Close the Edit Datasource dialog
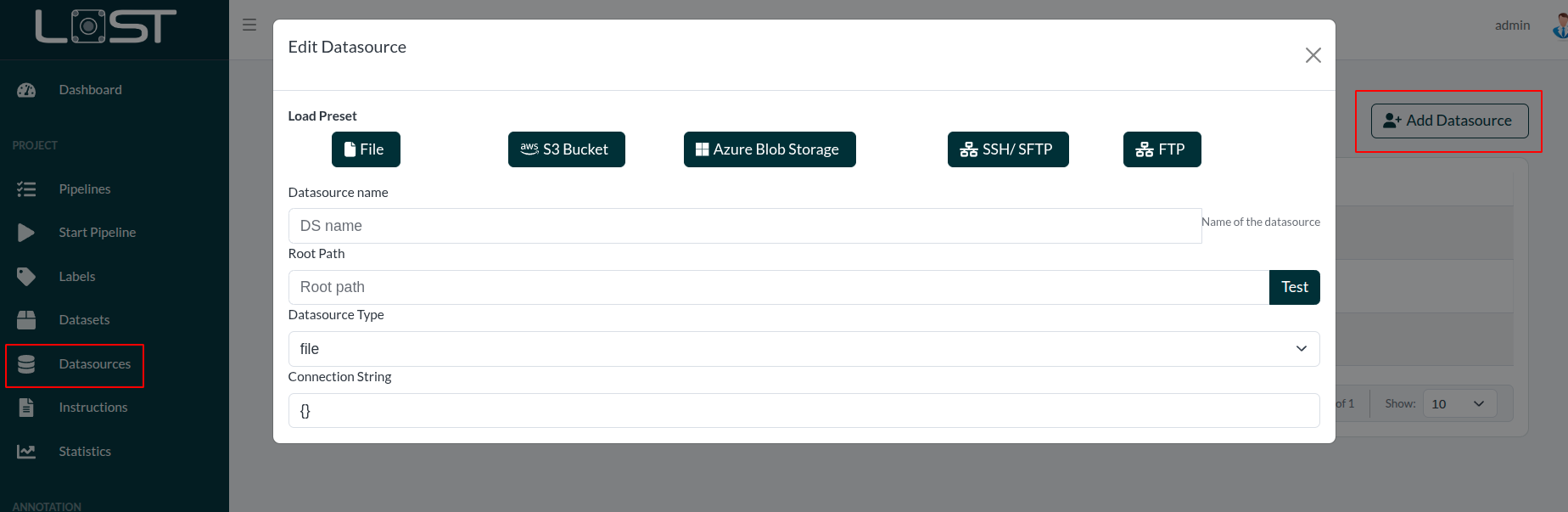Viewport: 1568px width, 512px height. coord(1313,55)
